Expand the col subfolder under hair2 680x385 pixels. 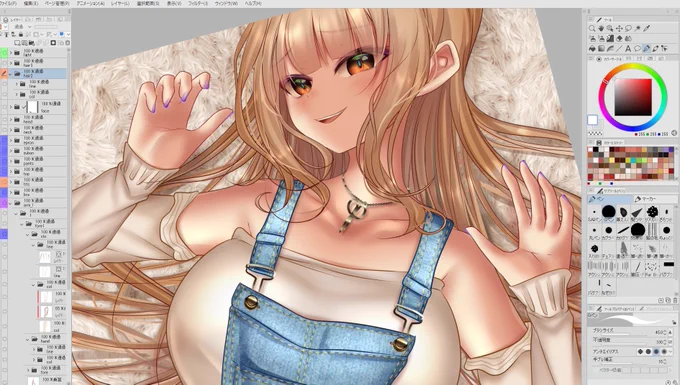pos(17,94)
